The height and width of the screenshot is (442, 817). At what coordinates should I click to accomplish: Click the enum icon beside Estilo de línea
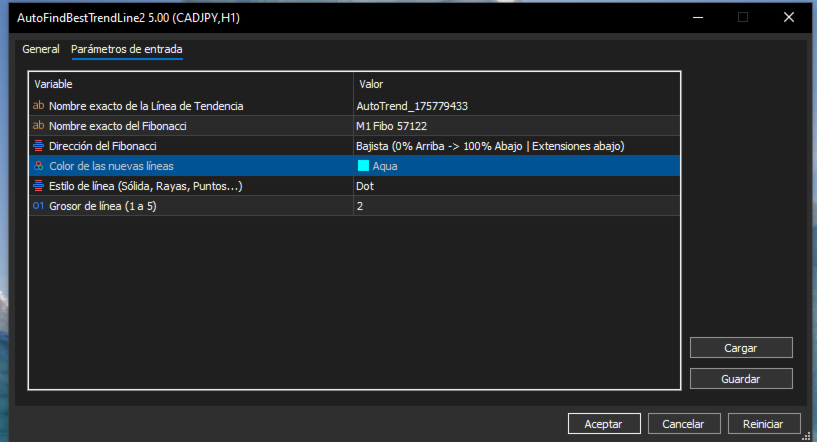[39, 186]
